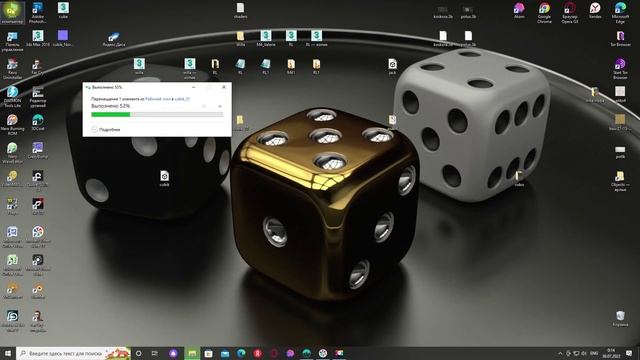Open the notification center icon
This screenshot has width=640, height=360.
coord(629,353)
